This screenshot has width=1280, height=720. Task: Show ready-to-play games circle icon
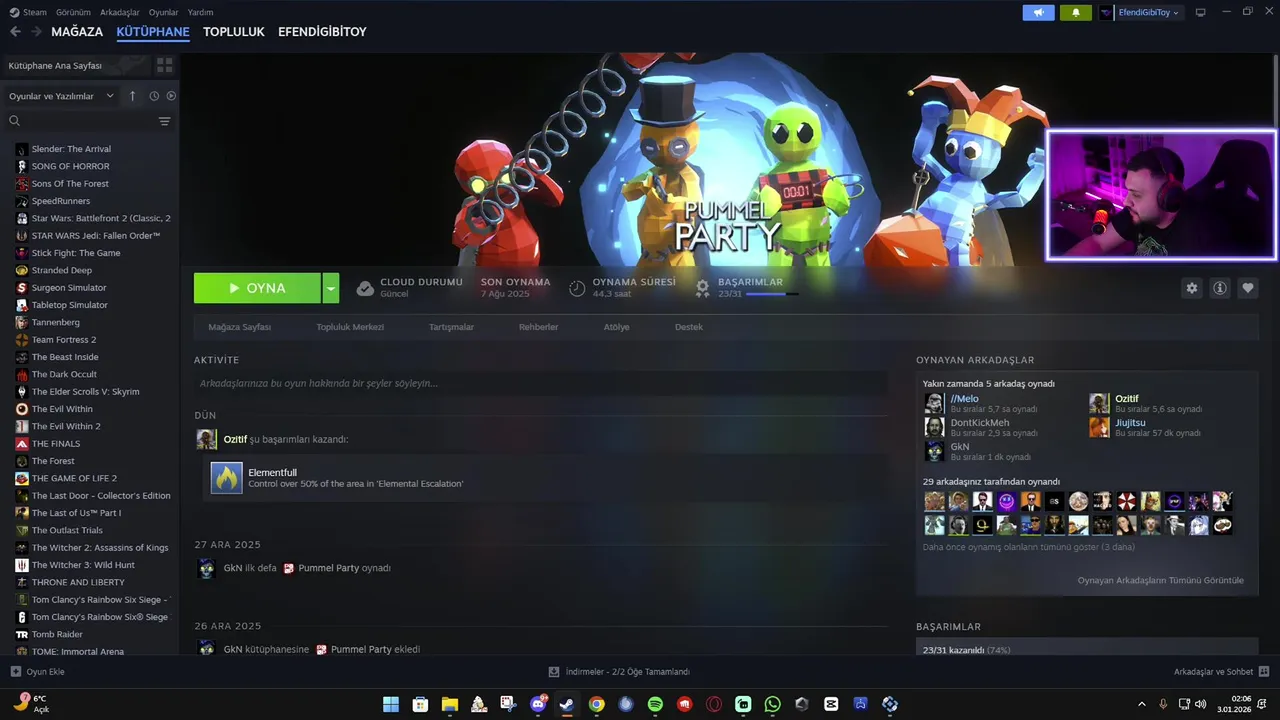tap(171, 96)
